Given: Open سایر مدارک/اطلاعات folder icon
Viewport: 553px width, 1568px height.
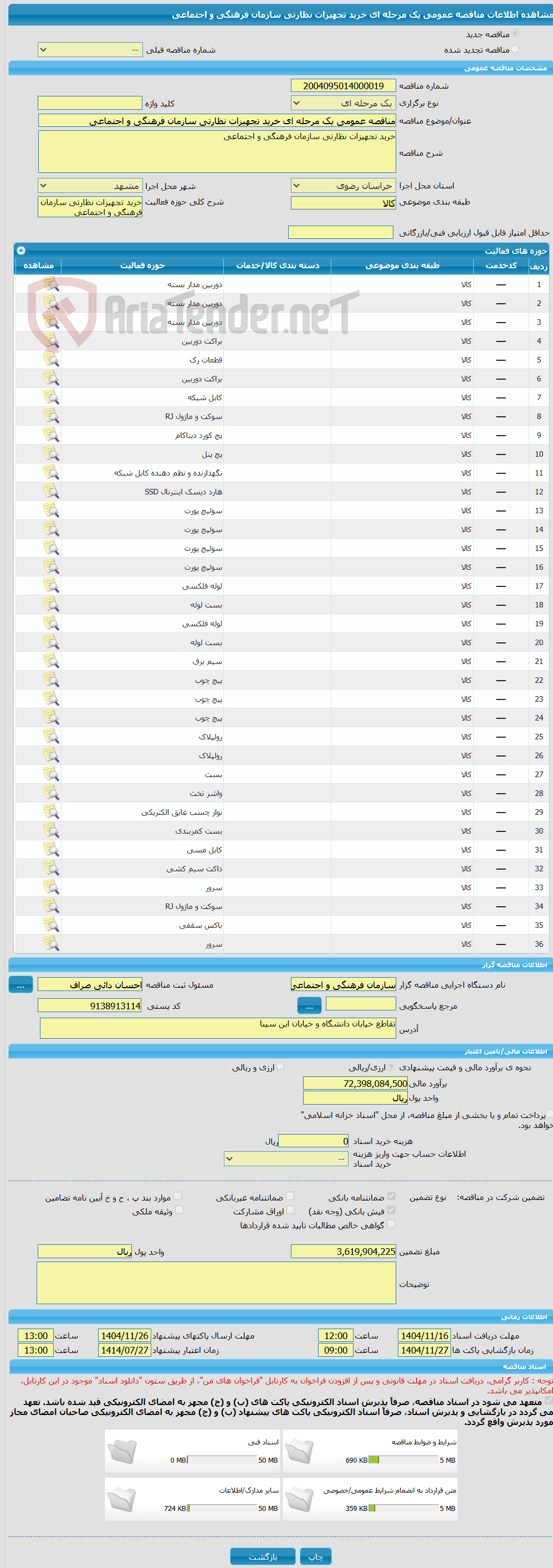Looking at the screenshot, I should tap(122, 1500).
